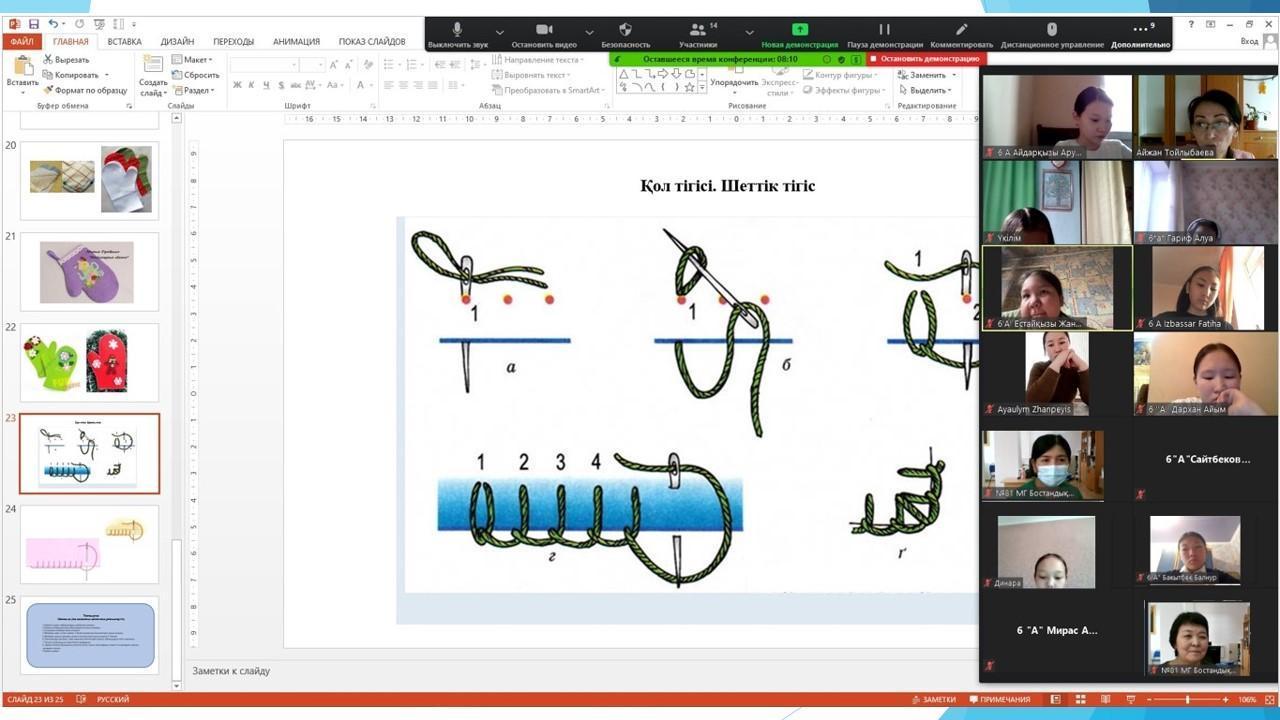Viewport: 1280px width, 720px height.
Task: Open Дистанционное управление mouse icon
Action: click(x=1051, y=31)
